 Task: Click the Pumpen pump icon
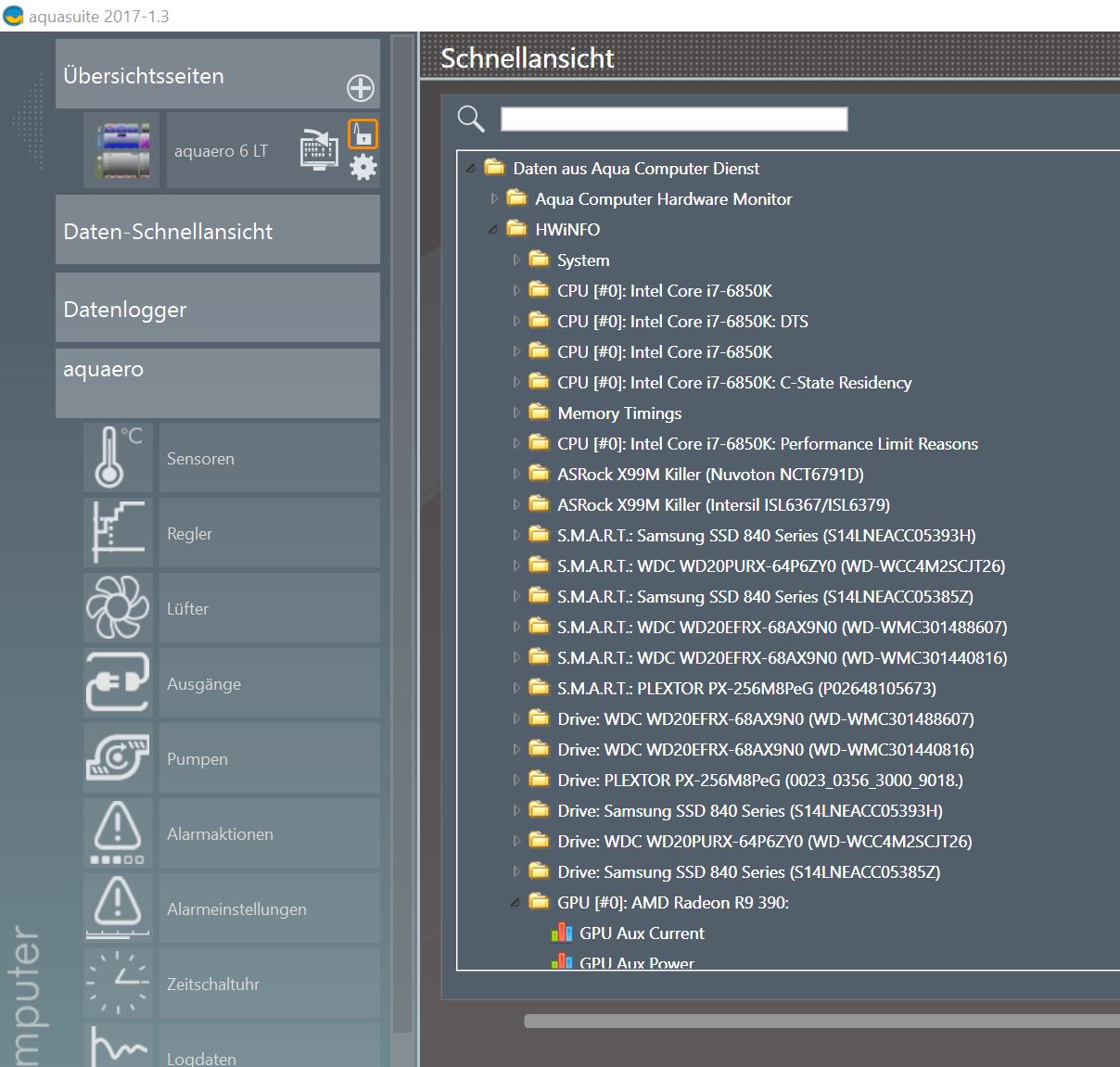118,757
